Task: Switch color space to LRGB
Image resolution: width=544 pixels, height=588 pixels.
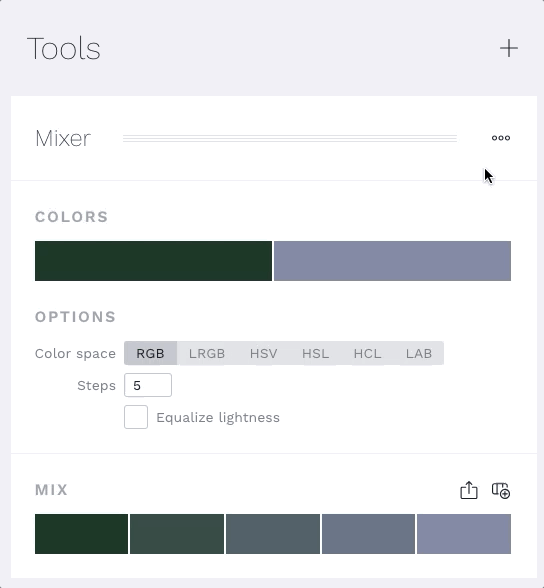Action: pos(207,353)
